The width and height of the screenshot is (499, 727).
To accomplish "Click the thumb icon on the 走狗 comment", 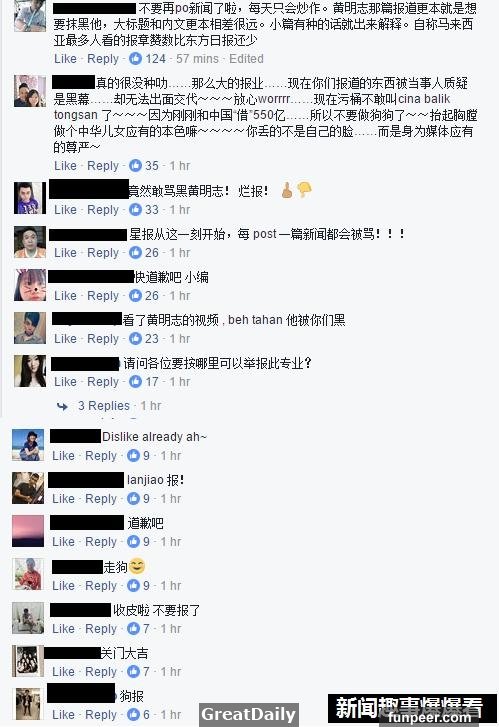I will [x=134, y=586].
